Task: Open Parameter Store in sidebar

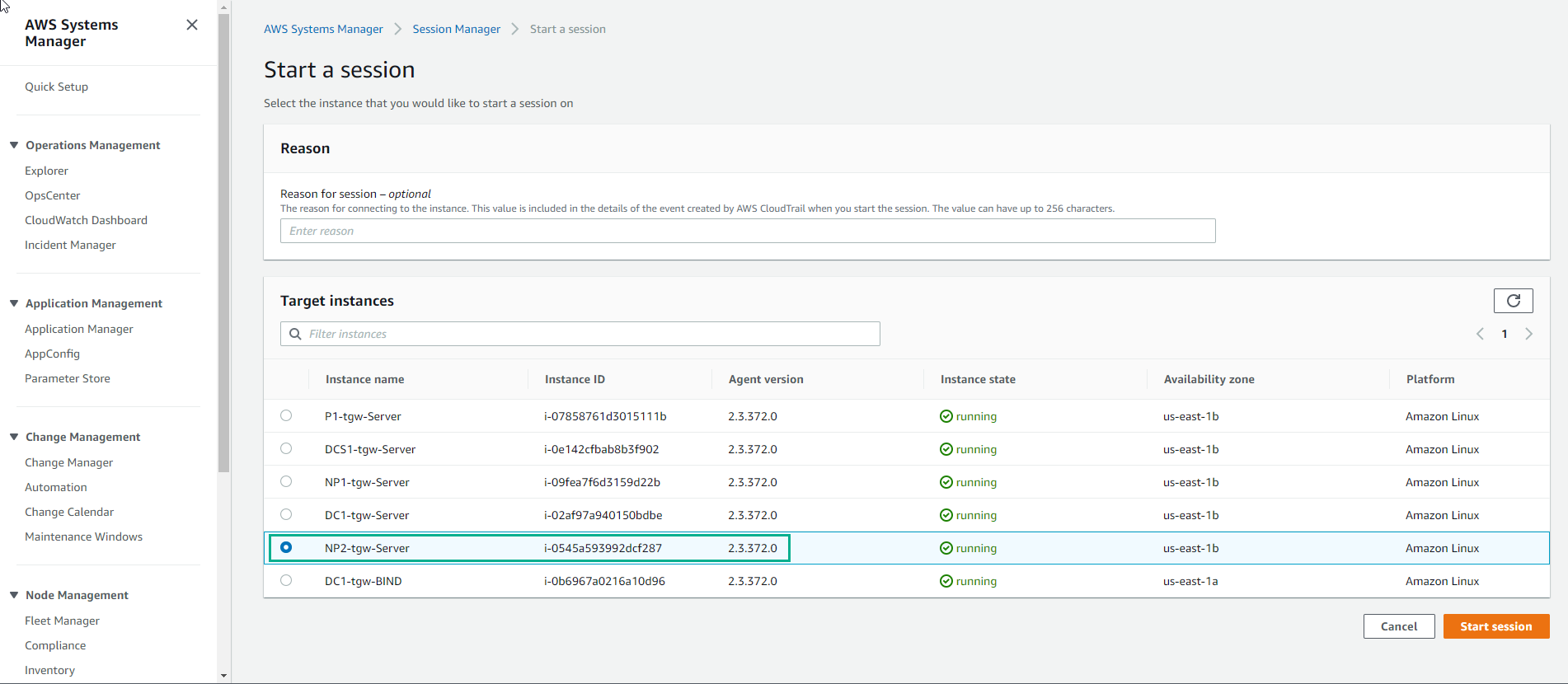Action: coord(67,378)
